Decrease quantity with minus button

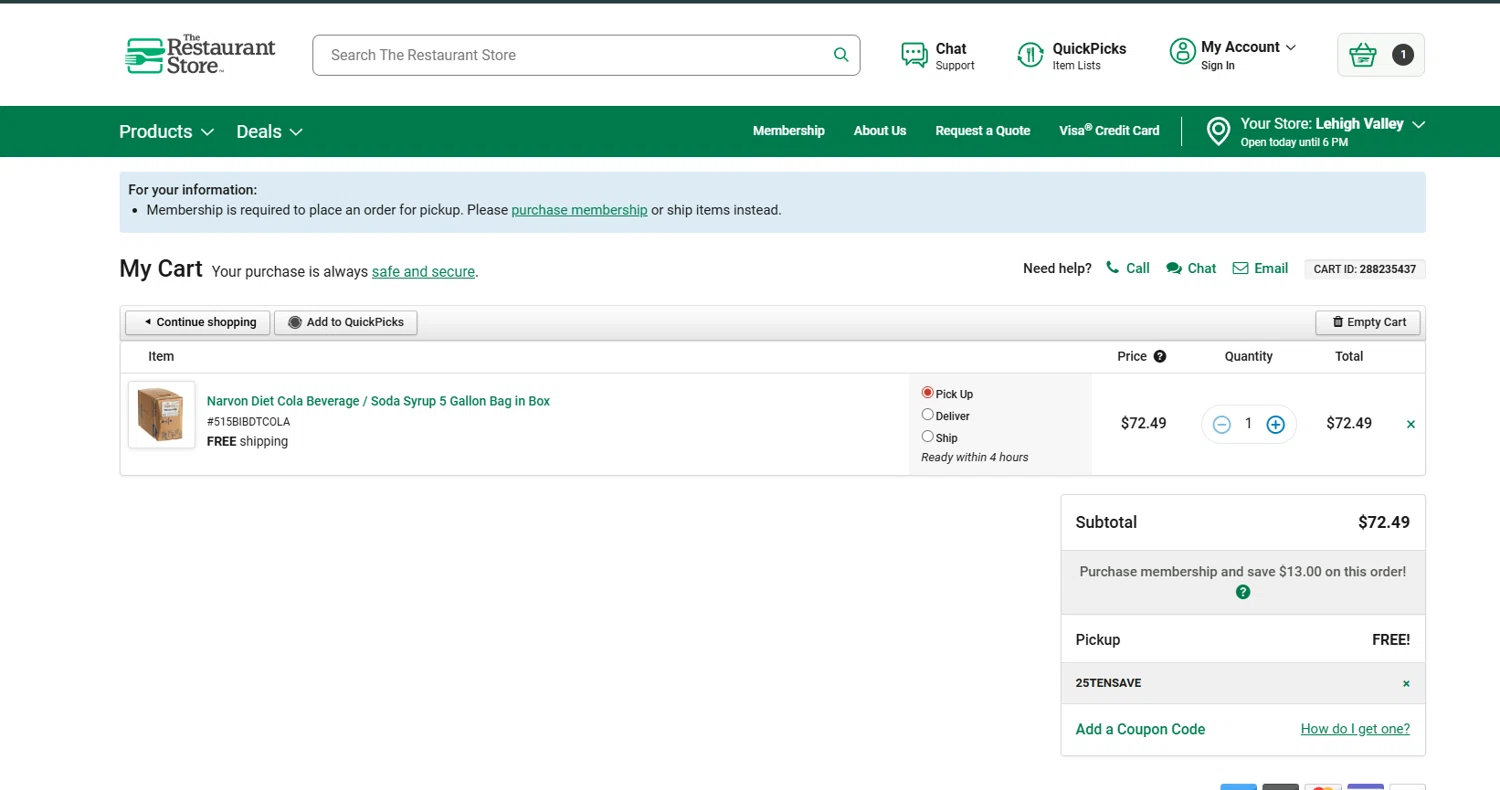[1221, 424]
